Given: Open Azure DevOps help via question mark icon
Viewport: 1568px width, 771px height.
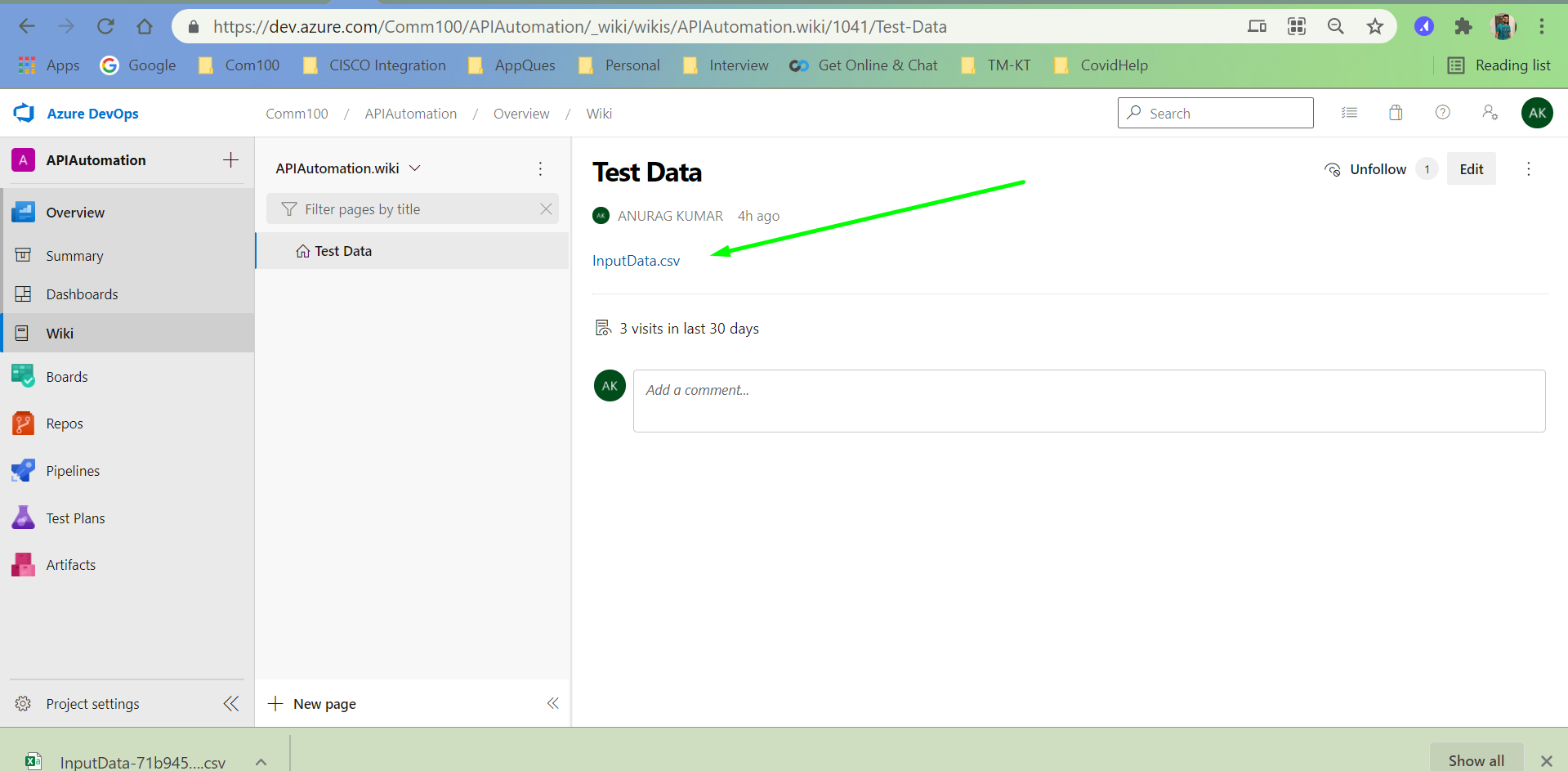Looking at the screenshot, I should click(1442, 112).
